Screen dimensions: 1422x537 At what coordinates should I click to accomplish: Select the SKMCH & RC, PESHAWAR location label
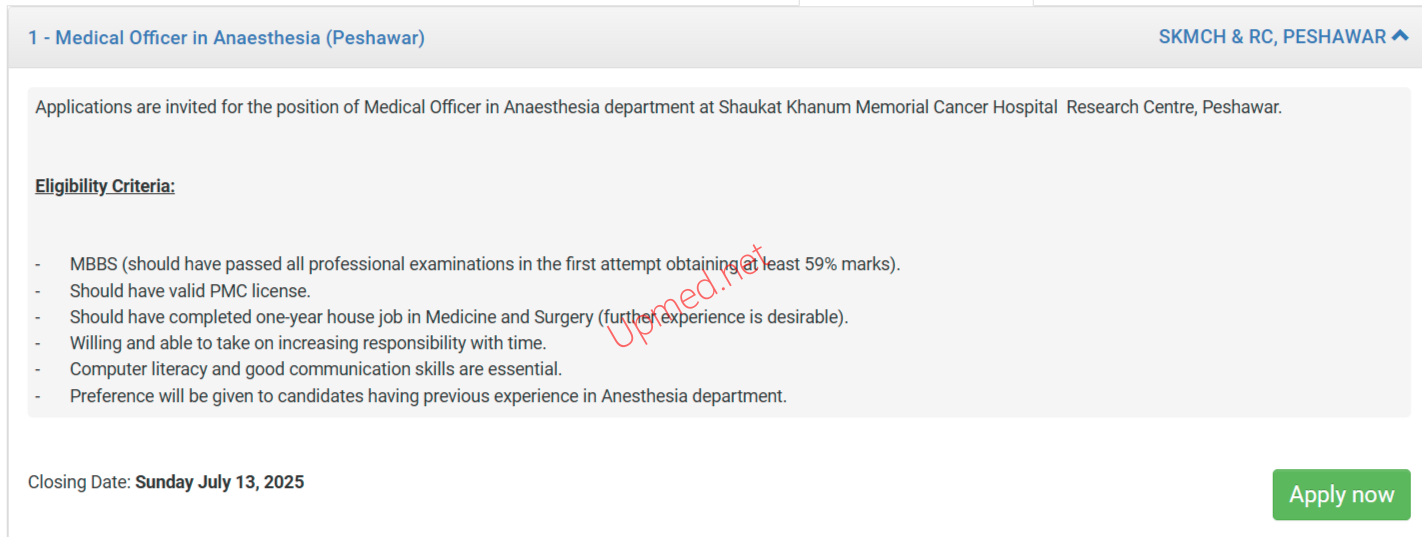coord(1272,37)
